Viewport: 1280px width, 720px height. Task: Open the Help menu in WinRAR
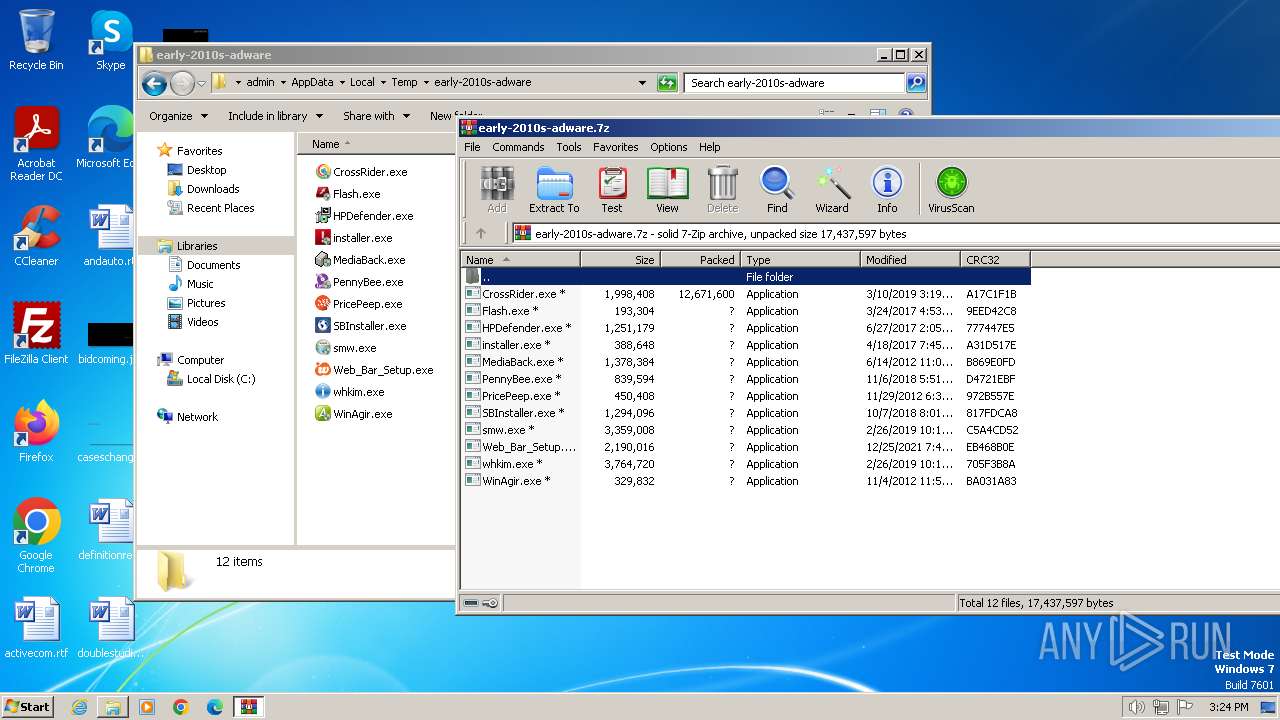click(x=710, y=147)
